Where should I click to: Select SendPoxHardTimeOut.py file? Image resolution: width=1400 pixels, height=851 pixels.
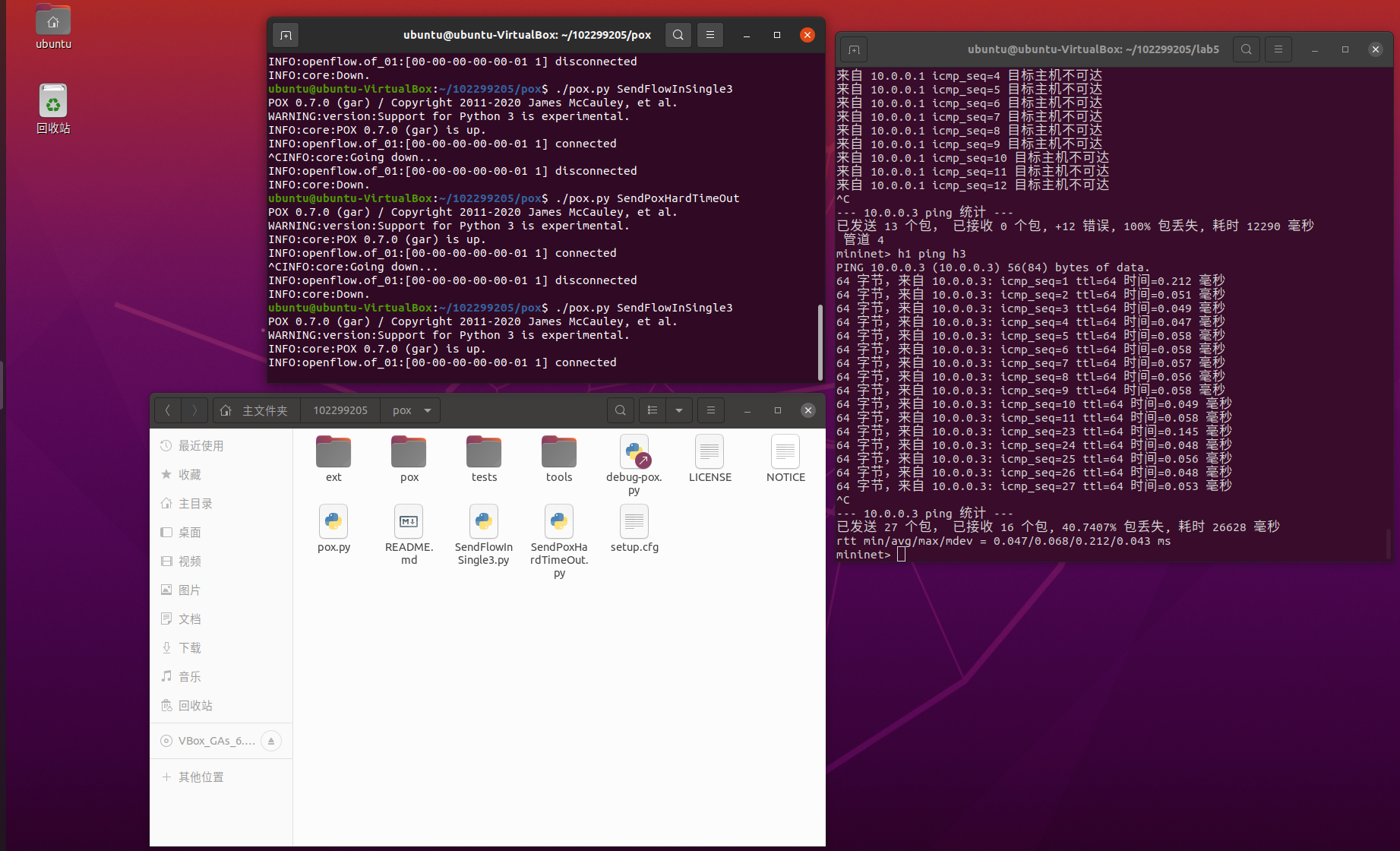click(559, 541)
